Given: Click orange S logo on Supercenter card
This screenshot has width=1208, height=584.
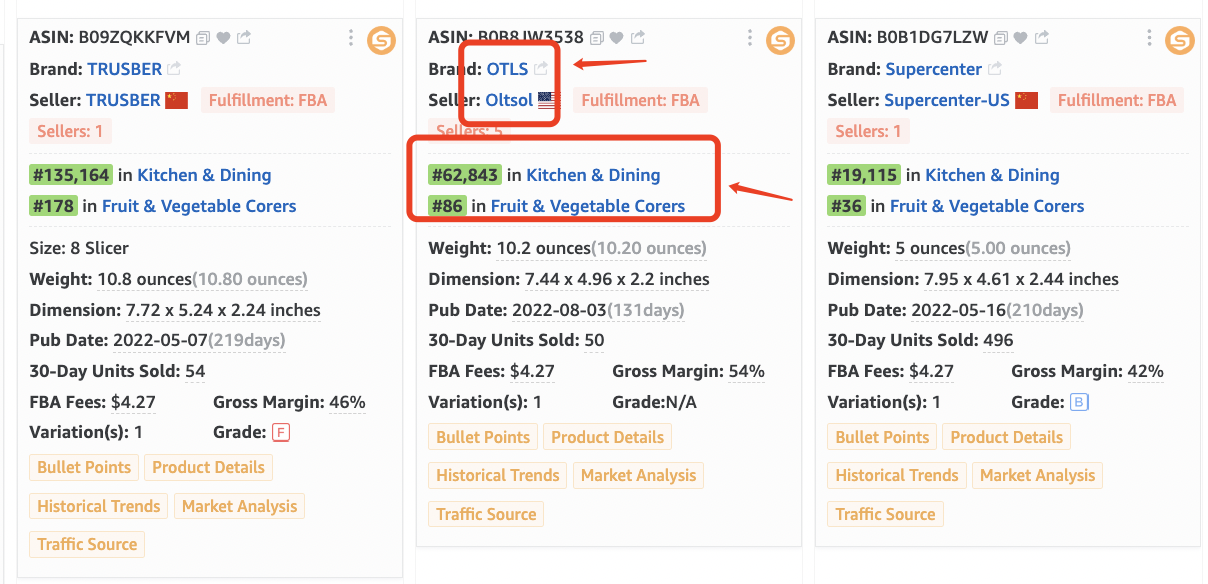Looking at the screenshot, I should click(x=1180, y=40).
